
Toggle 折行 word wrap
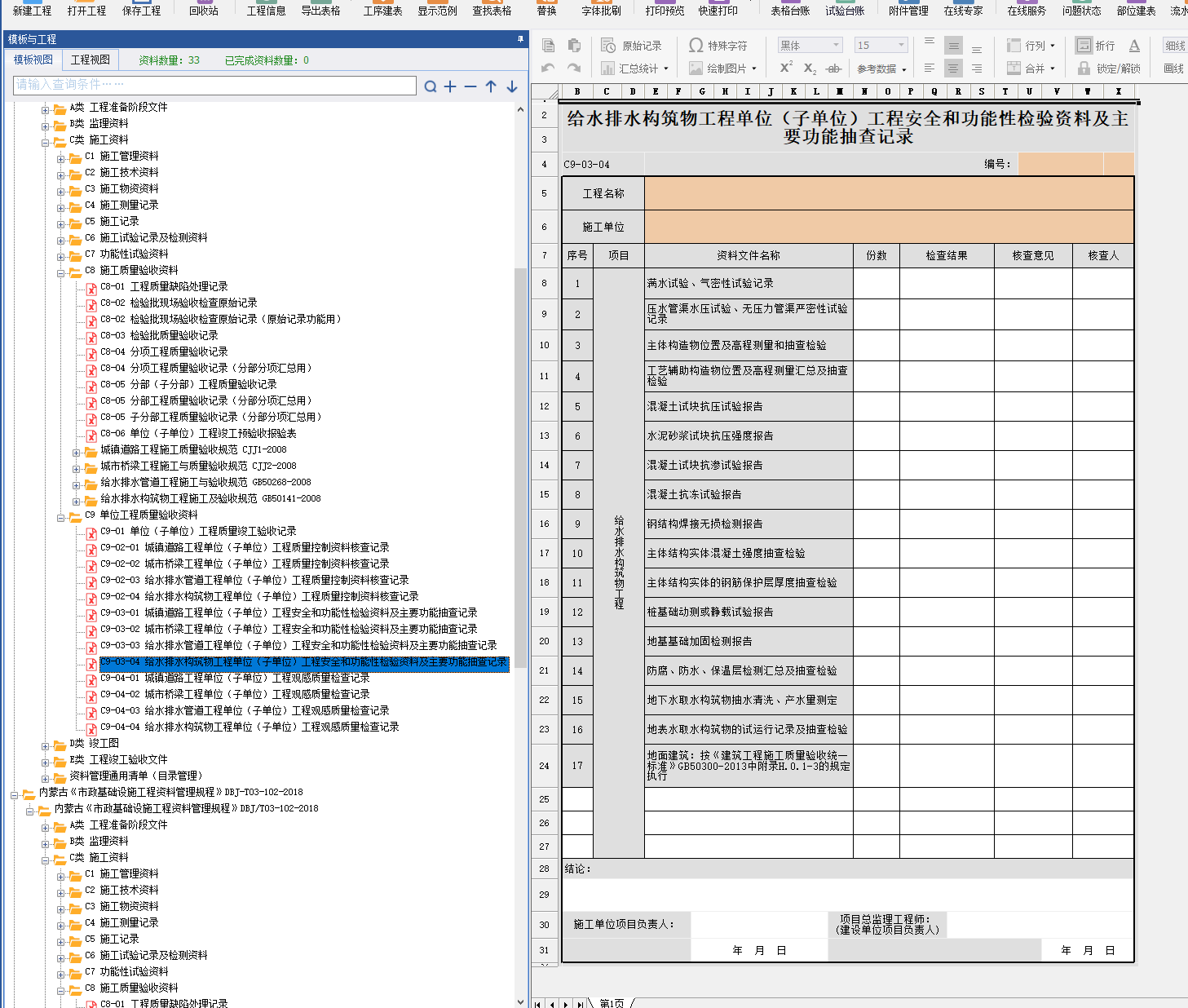(x=1094, y=46)
